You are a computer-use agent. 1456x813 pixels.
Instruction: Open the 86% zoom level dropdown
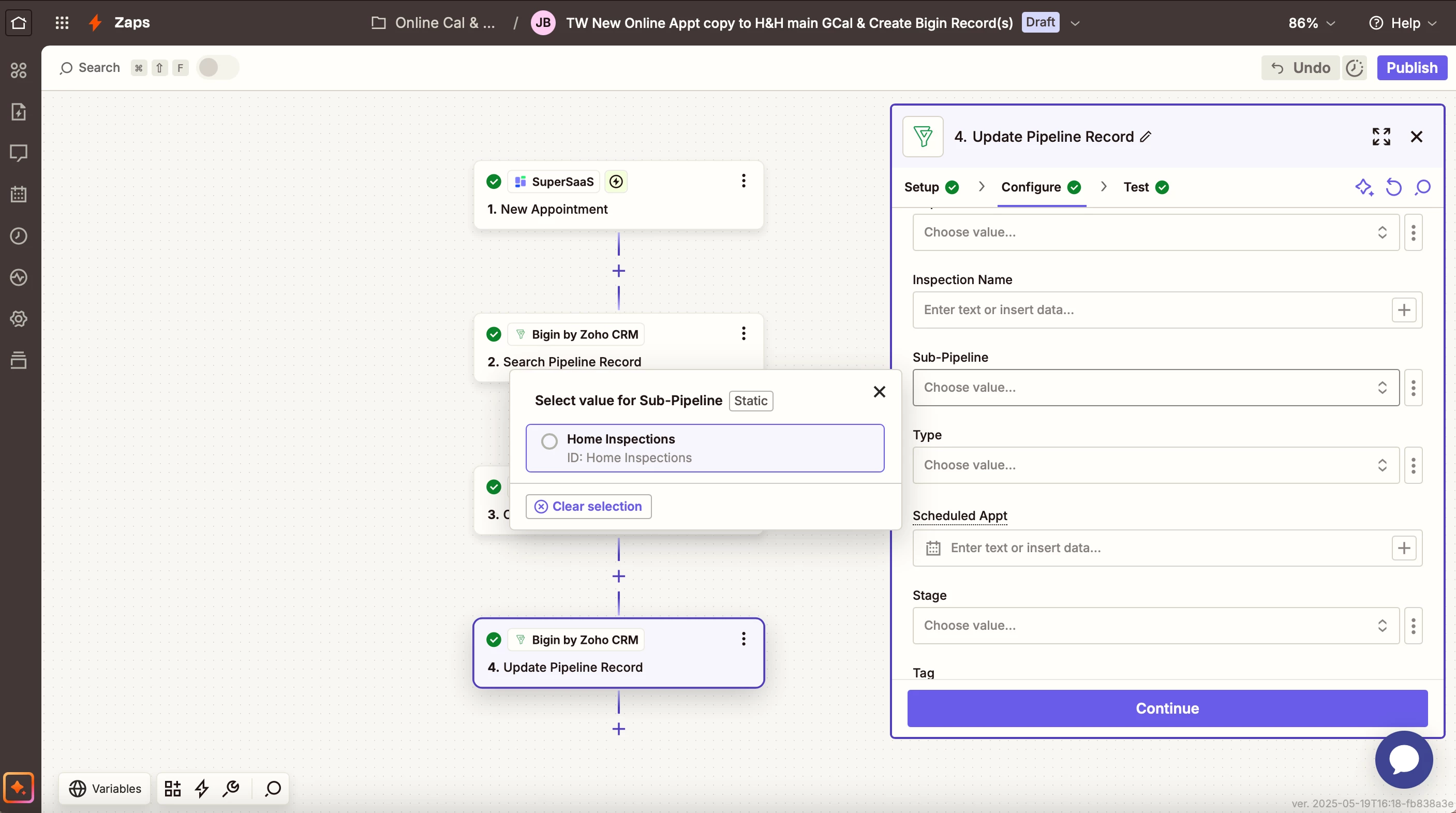(1311, 23)
